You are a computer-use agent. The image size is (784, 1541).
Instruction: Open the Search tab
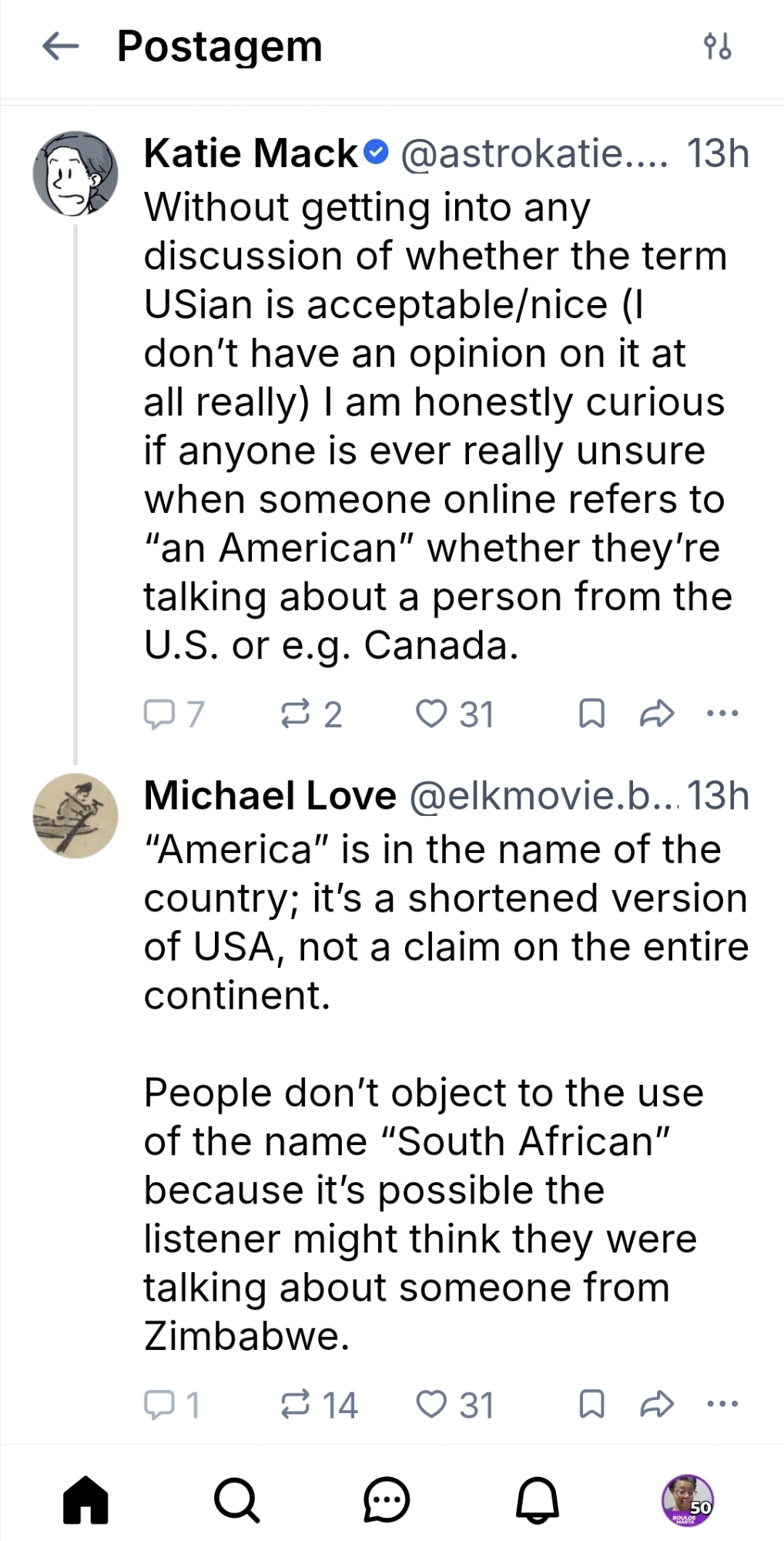(236, 1499)
